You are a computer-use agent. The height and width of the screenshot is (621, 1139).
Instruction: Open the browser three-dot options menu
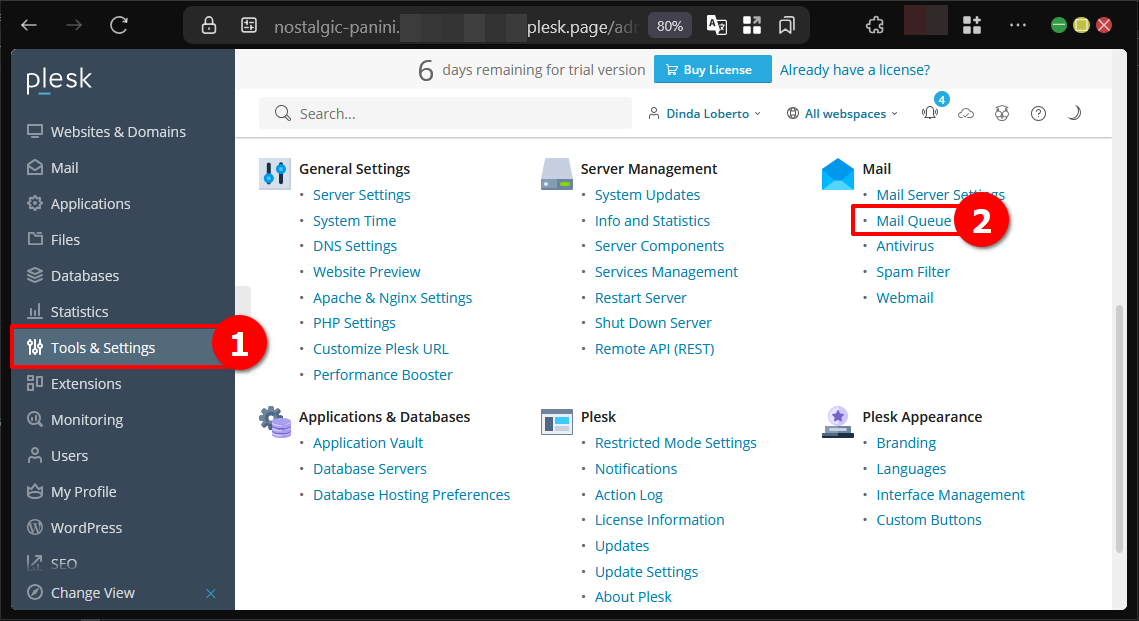coord(1018,24)
